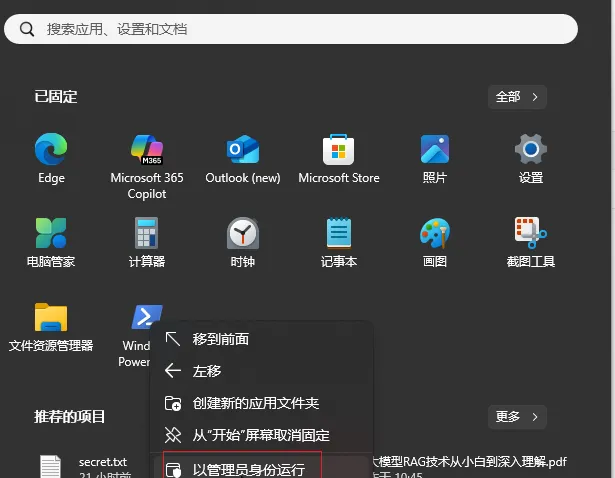Choose 从"开始"屏幕取消固定 option
Screen dimensions: 615x478
click(261, 435)
